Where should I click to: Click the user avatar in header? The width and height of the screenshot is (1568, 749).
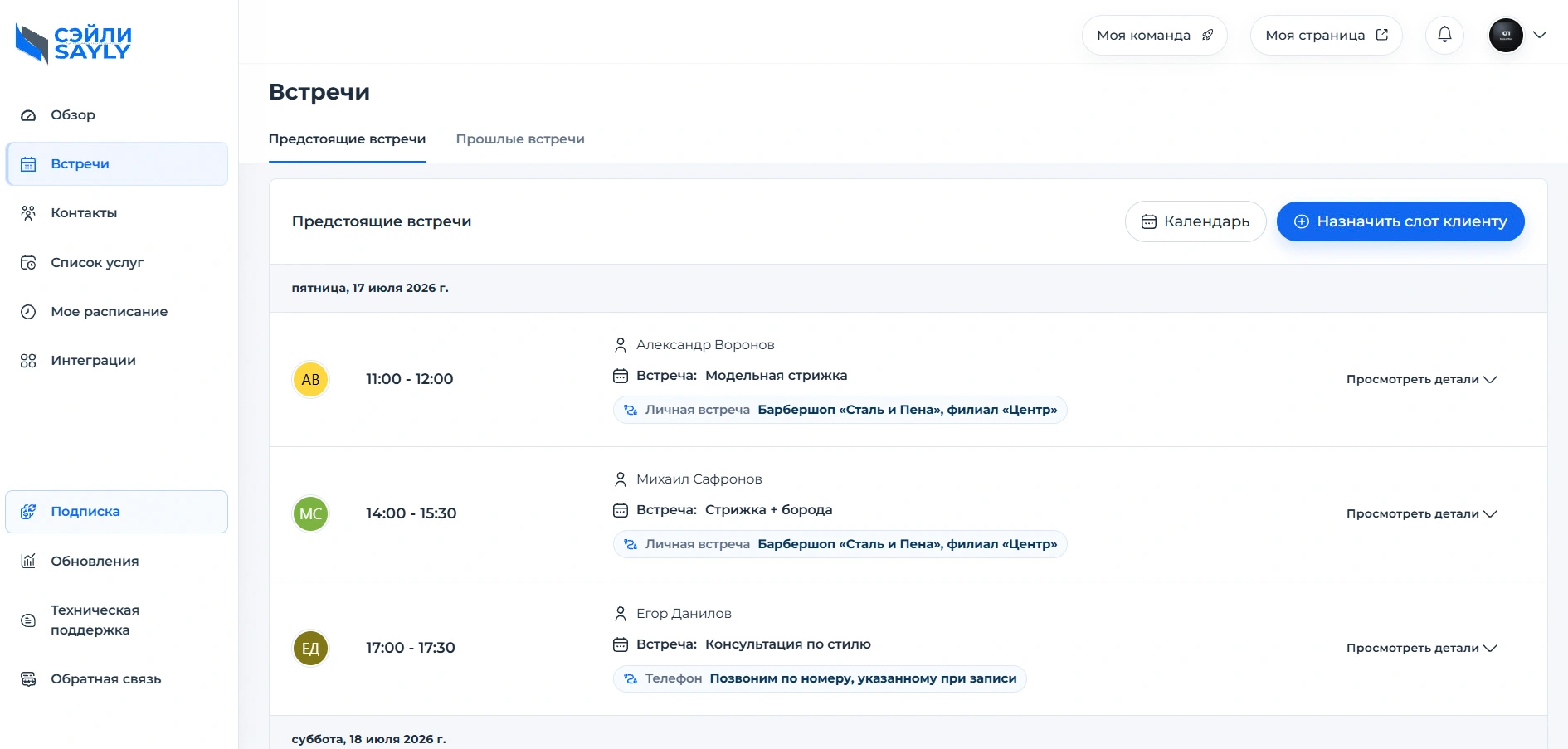click(1506, 35)
